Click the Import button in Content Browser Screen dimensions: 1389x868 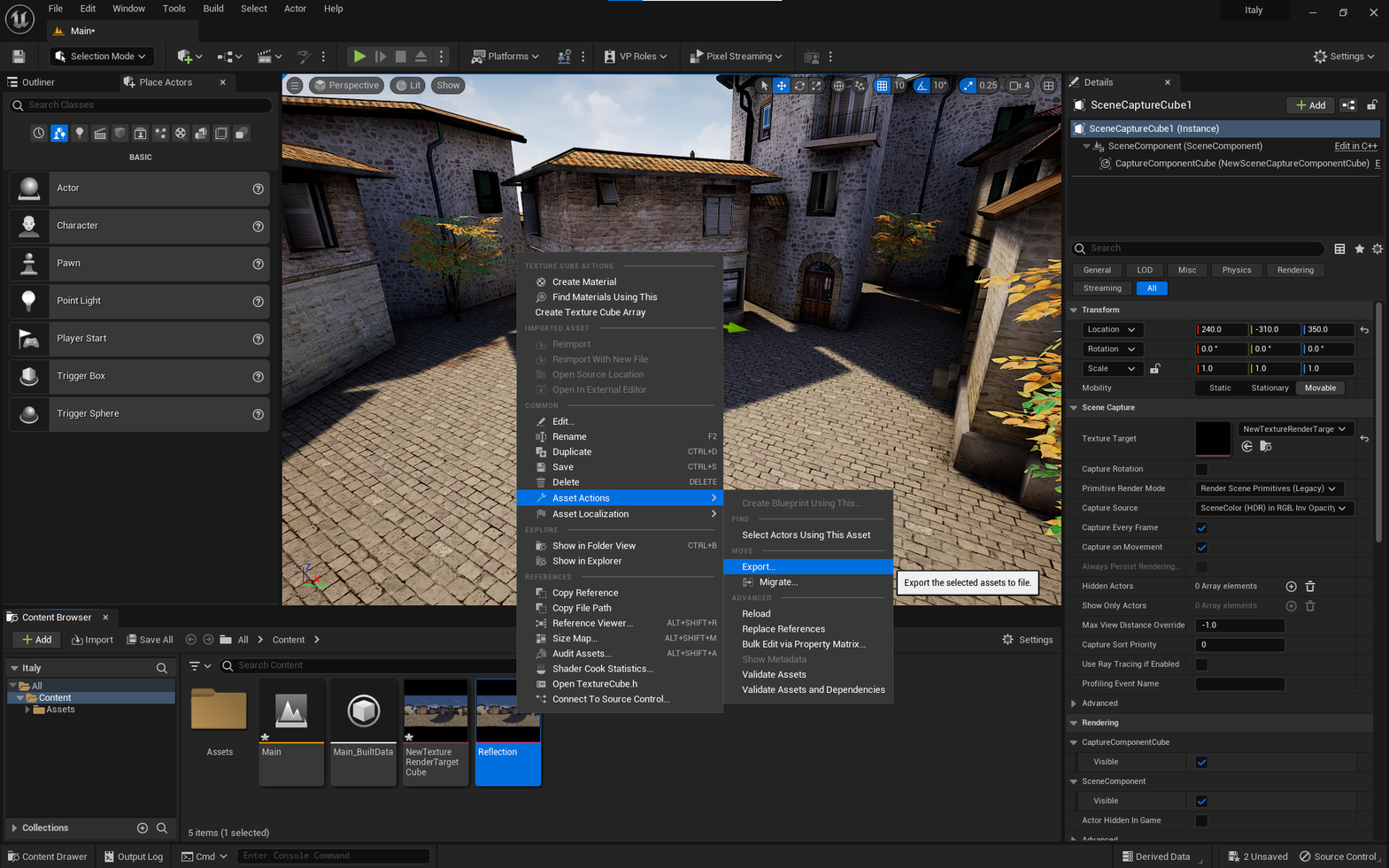92,640
